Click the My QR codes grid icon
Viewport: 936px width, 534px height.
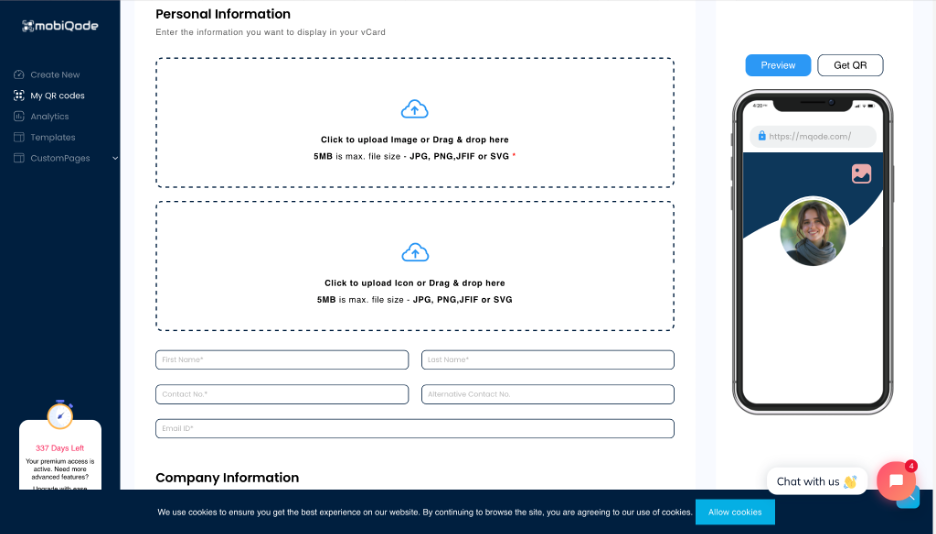pos(19,96)
